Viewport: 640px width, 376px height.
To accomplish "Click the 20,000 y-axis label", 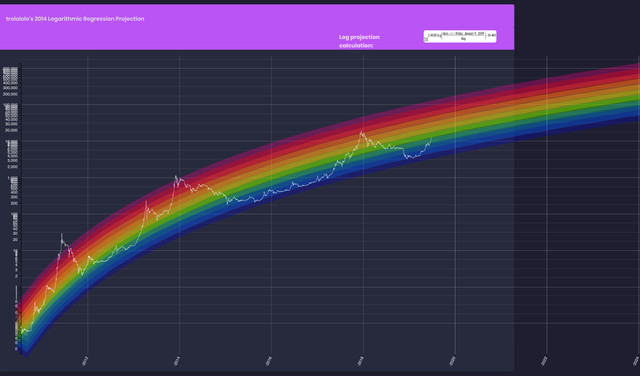I will (12, 130).
